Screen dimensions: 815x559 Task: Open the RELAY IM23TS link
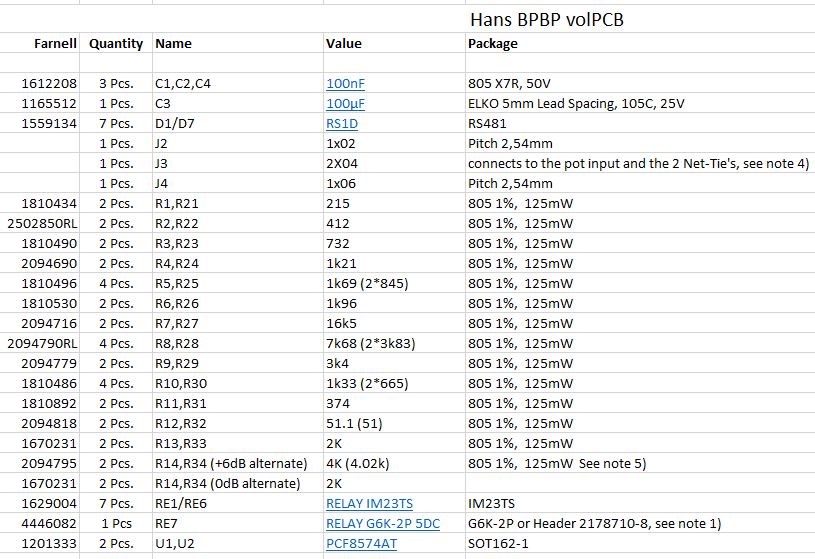tap(369, 503)
